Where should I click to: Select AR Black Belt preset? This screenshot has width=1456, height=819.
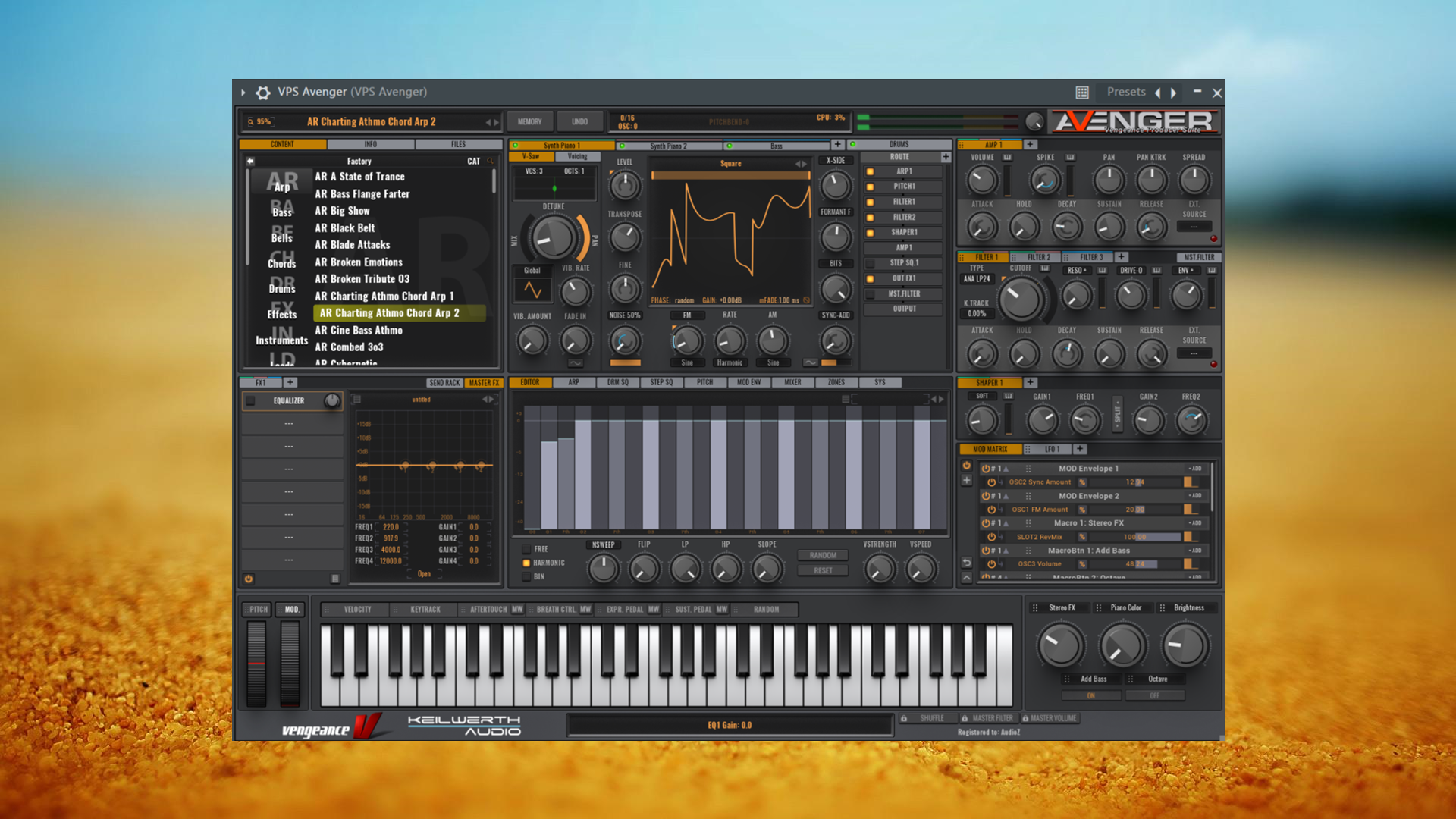tap(344, 227)
